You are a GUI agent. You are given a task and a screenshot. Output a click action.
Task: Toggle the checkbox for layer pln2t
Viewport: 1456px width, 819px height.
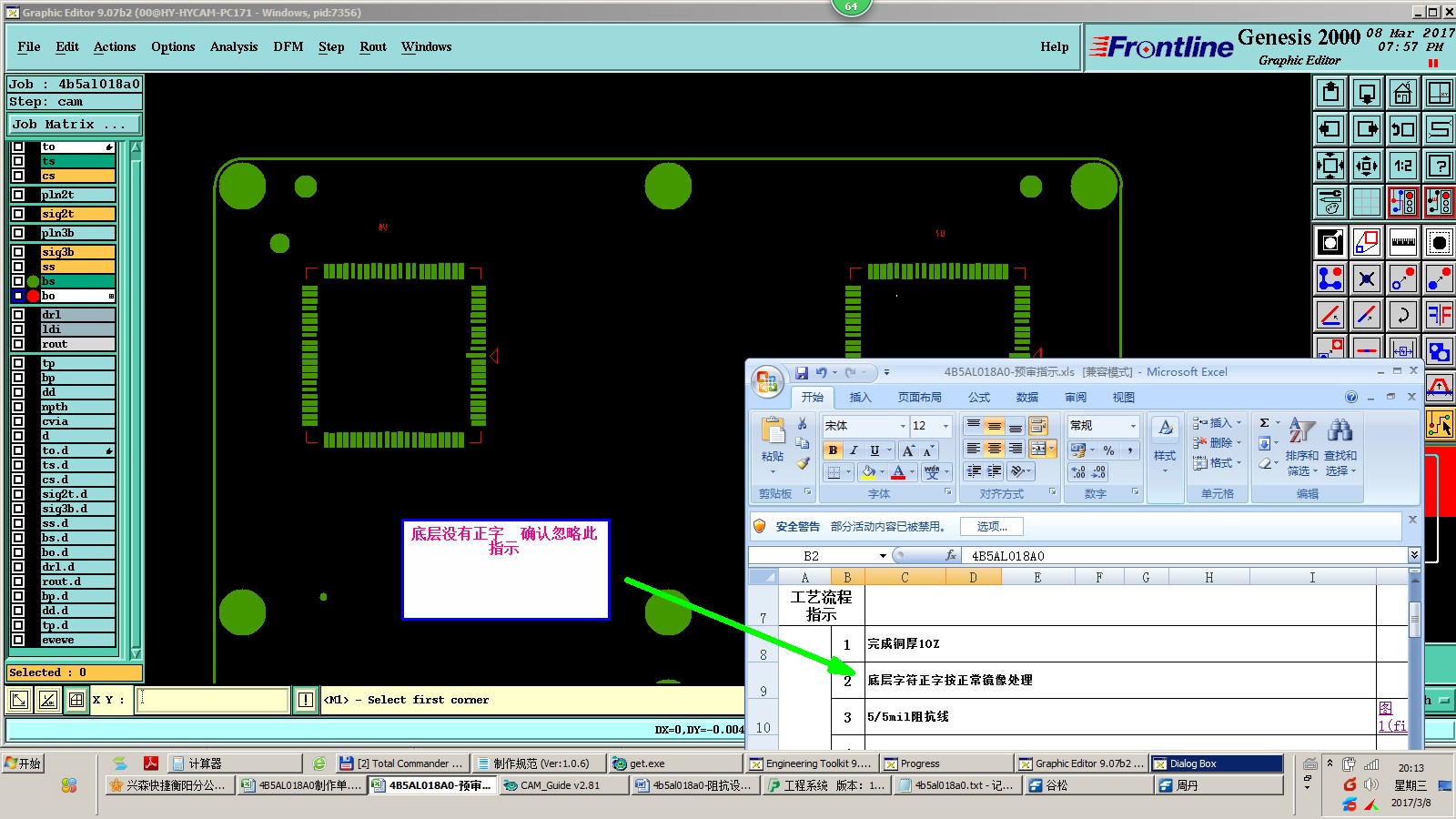pyautogui.click(x=18, y=195)
